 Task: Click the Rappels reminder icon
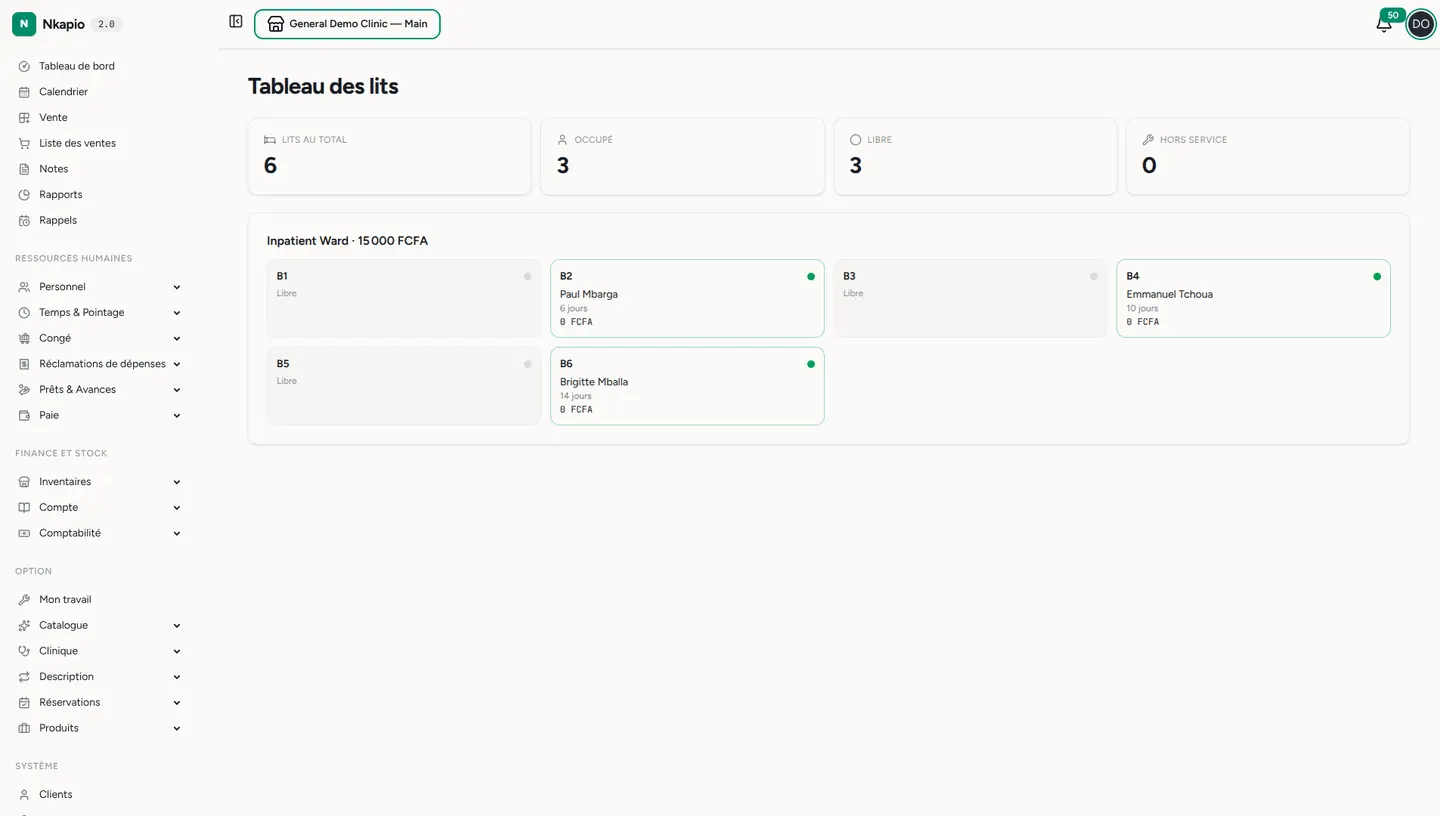tap(24, 220)
